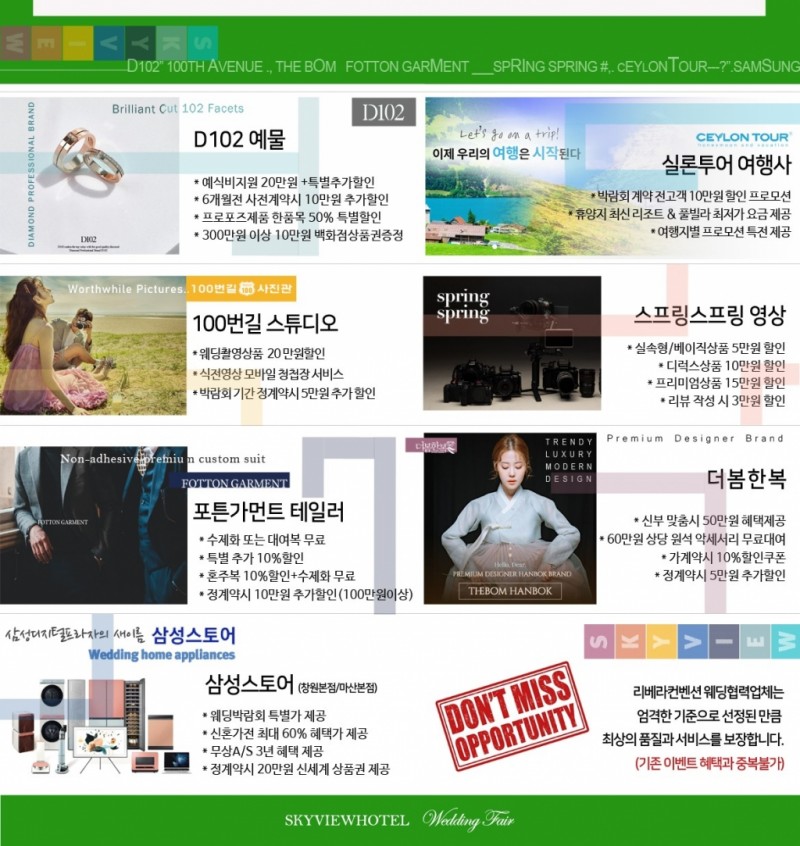Image resolution: width=800 pixels, height=846 pixels.
Task: Click the 6개월전 사전계약시 10만원 추가할인 line
Action: pyautogui.click(x=291, y=200)
